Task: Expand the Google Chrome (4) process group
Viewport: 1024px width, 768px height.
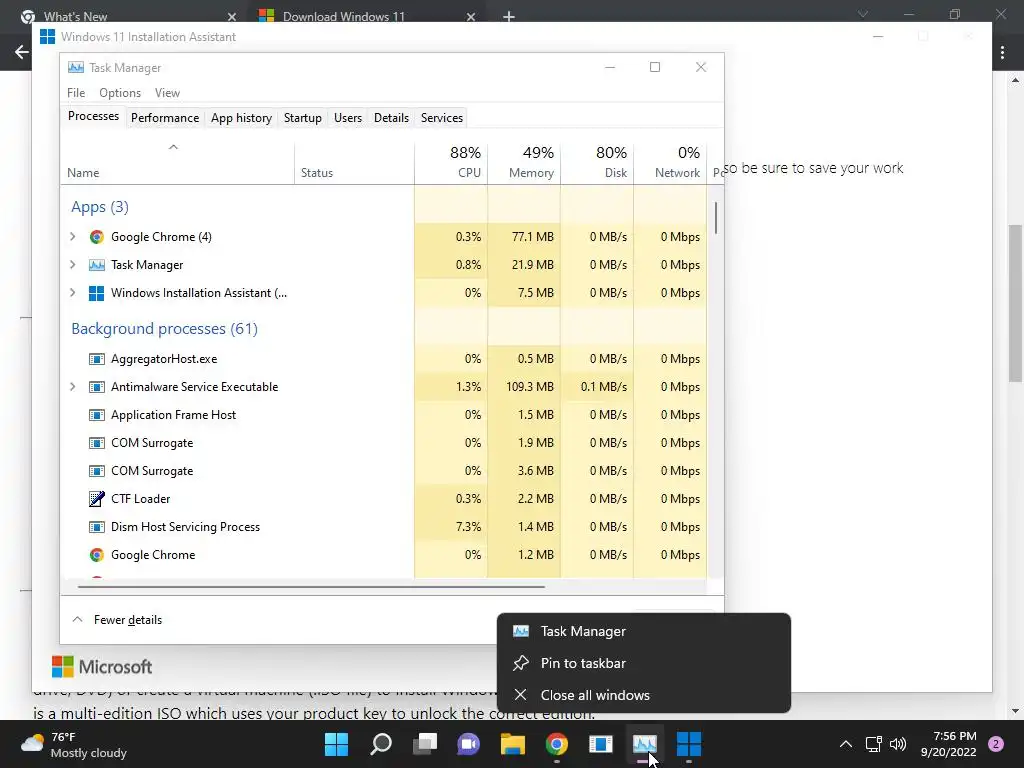Action: pyautogui.click(x=72, y=237)
